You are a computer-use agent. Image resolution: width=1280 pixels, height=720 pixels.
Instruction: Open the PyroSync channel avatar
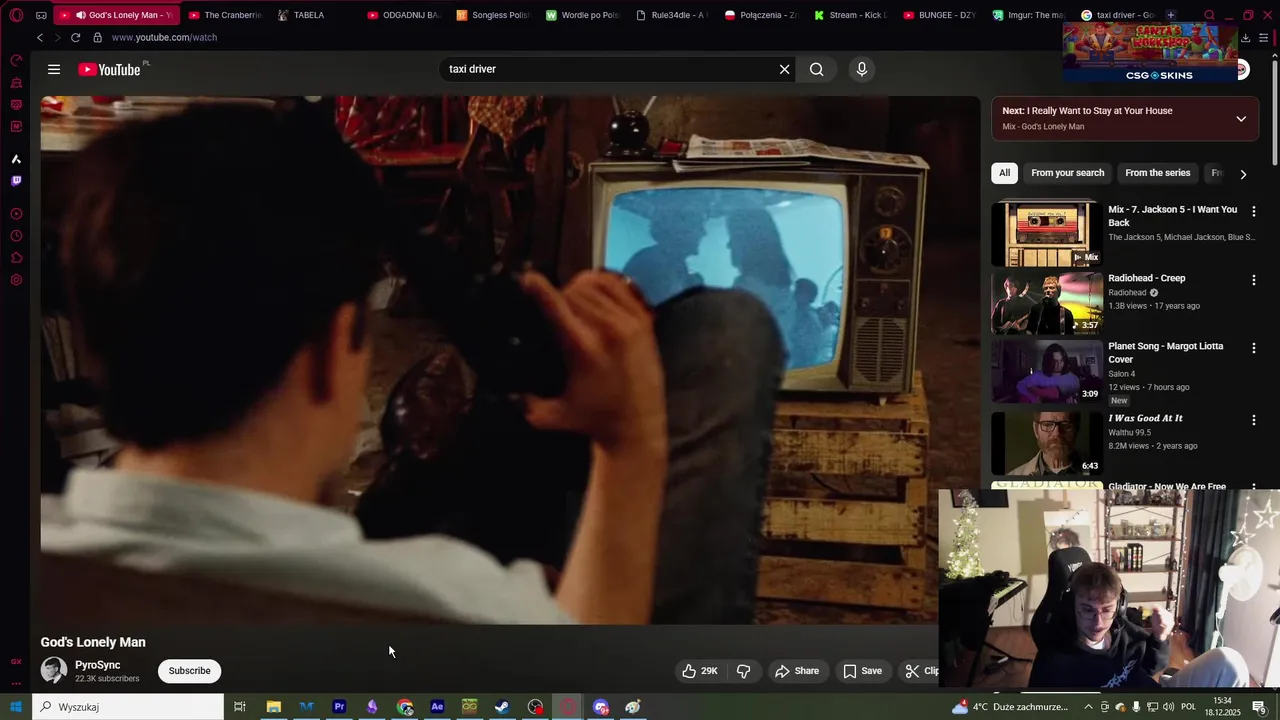point(54,670)
